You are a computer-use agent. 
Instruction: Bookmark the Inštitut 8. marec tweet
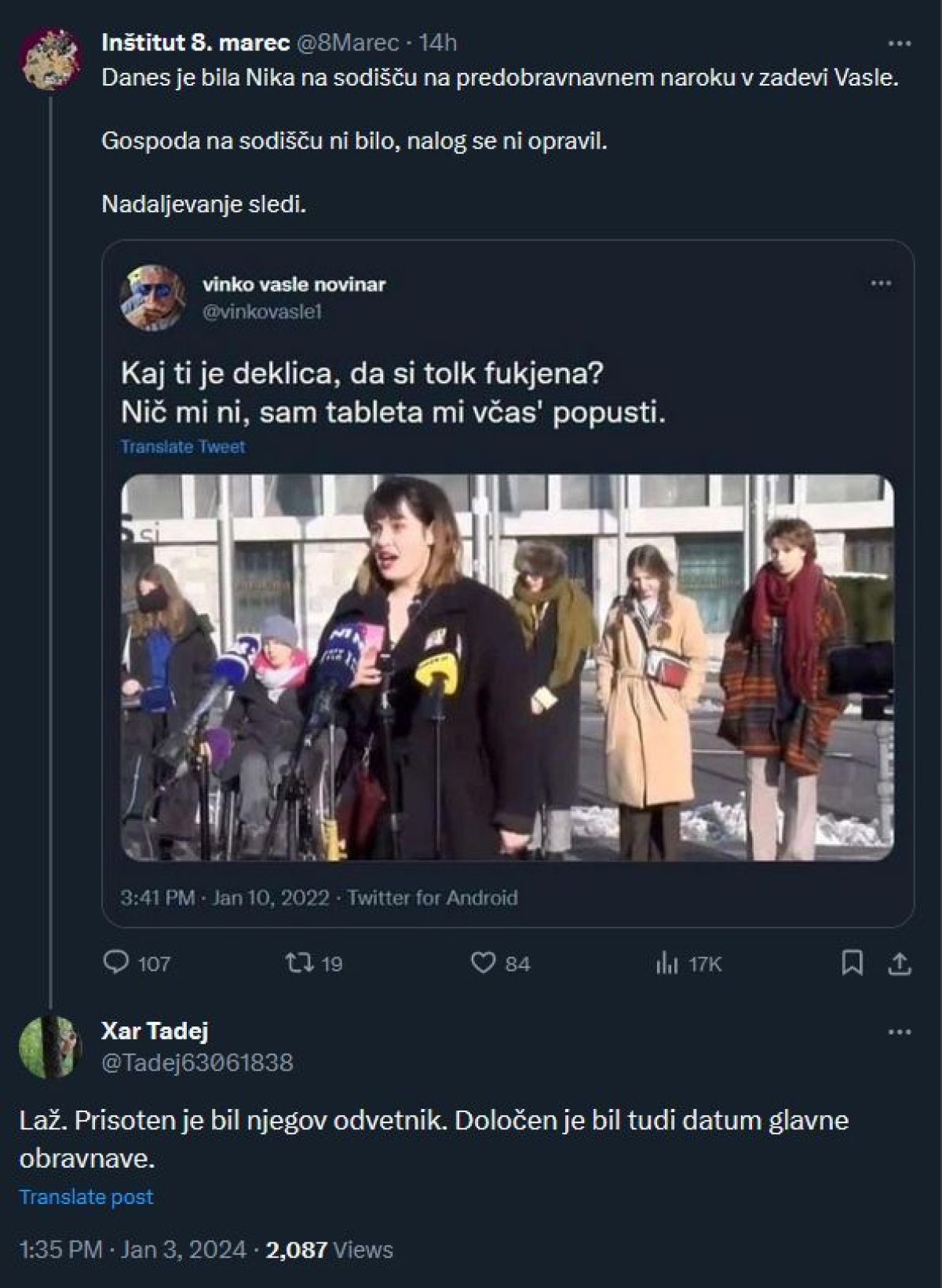click(852, 963)
